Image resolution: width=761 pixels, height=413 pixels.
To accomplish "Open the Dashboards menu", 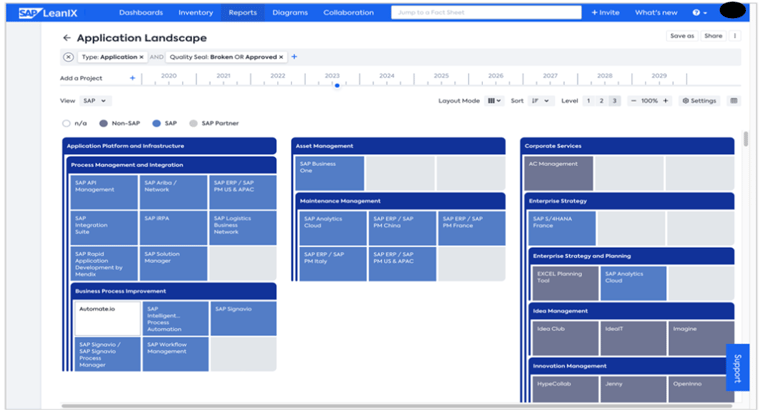I will coord(141,13).
